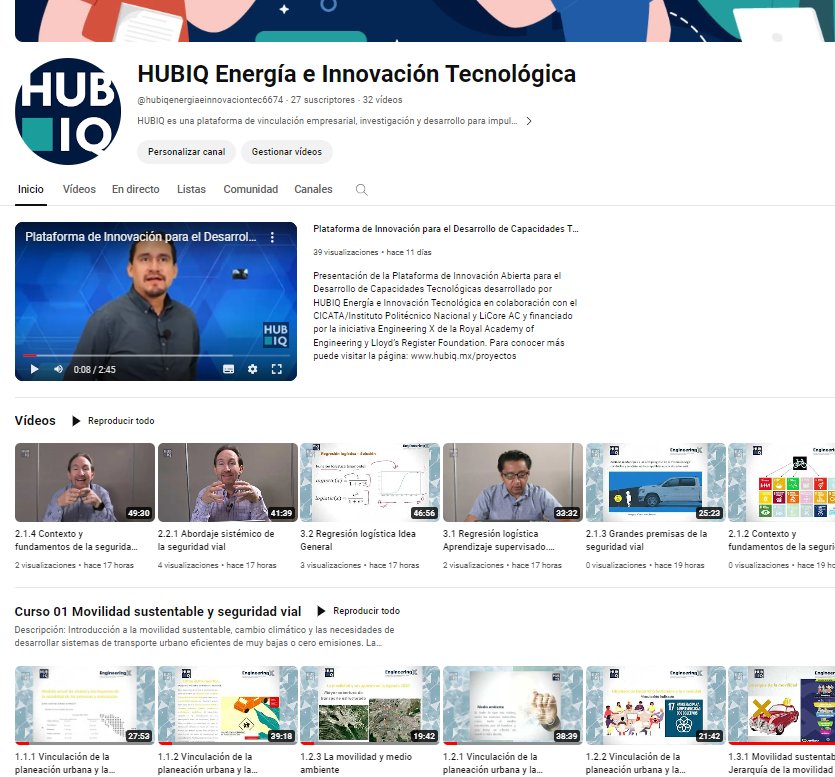Screen dimensions: 835x777
Task: Open thumbnail of 1.1.2 Vinculación video
Action: tap(227, 705)
